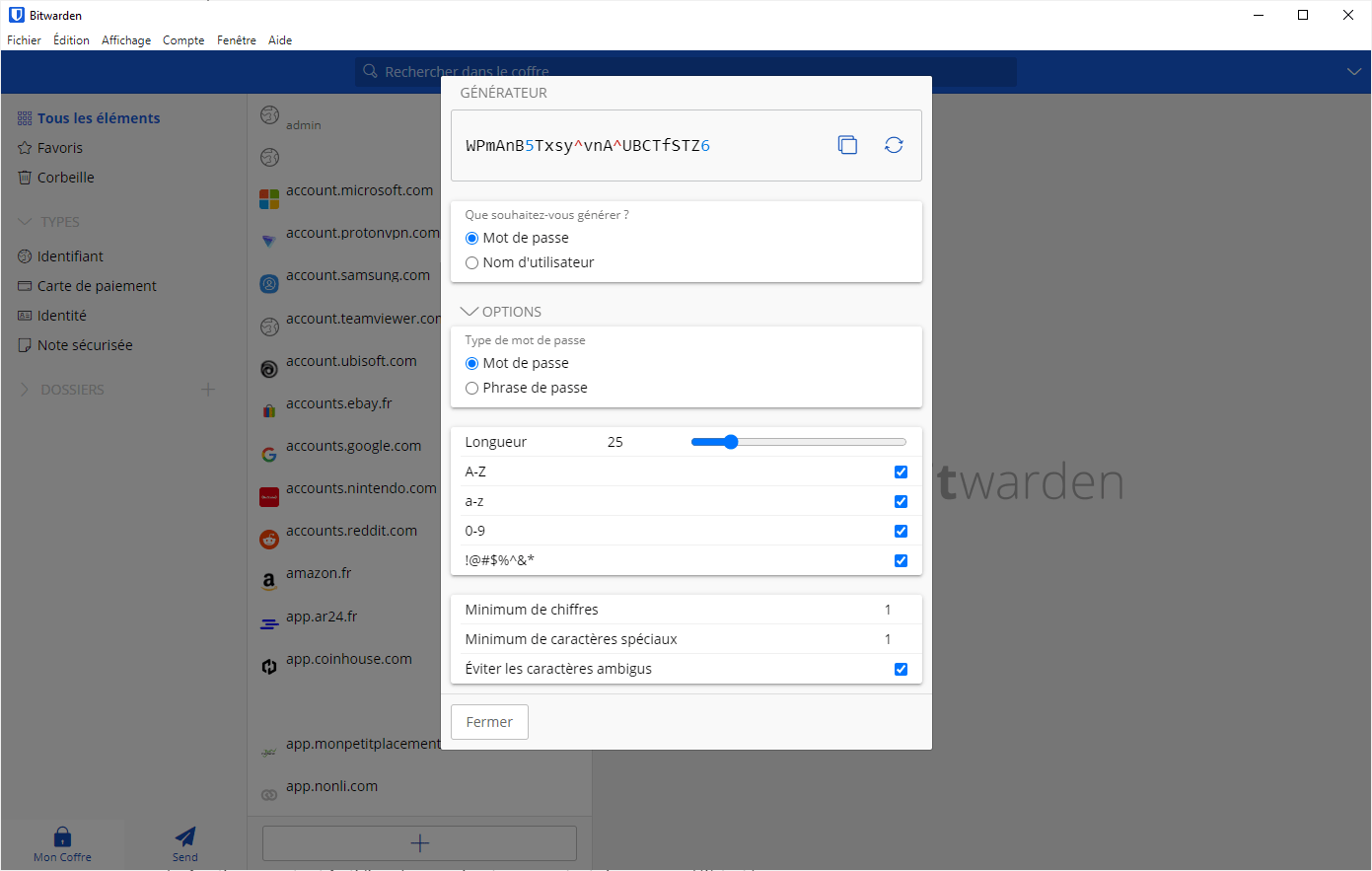Uncheck the 0-9 digits checkbox
This screenshot has width=1372, height=871.
click(901, 531)
